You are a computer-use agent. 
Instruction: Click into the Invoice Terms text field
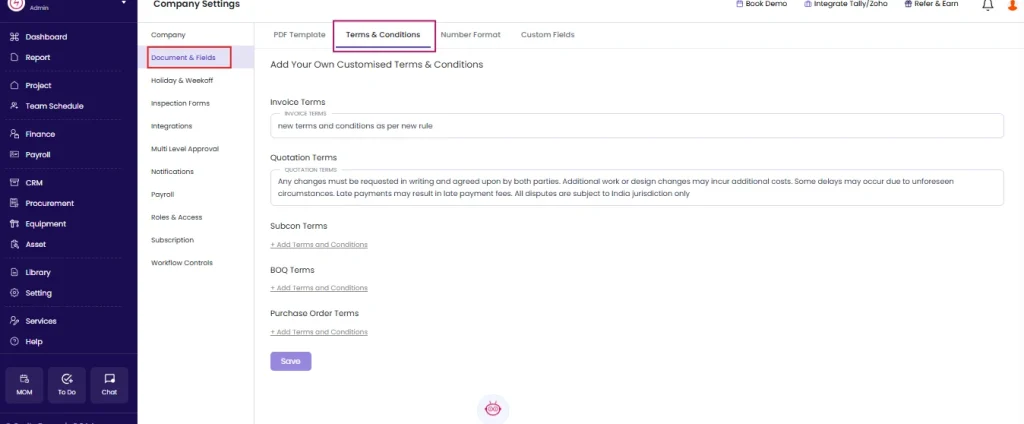[x=637, y=126]
